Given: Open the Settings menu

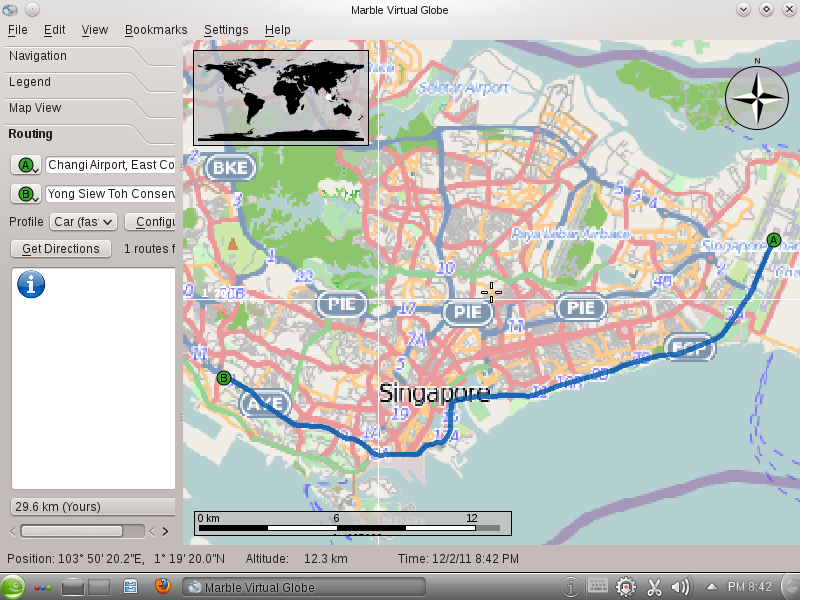Looking at the screenshot, I should tap(226, 30).
